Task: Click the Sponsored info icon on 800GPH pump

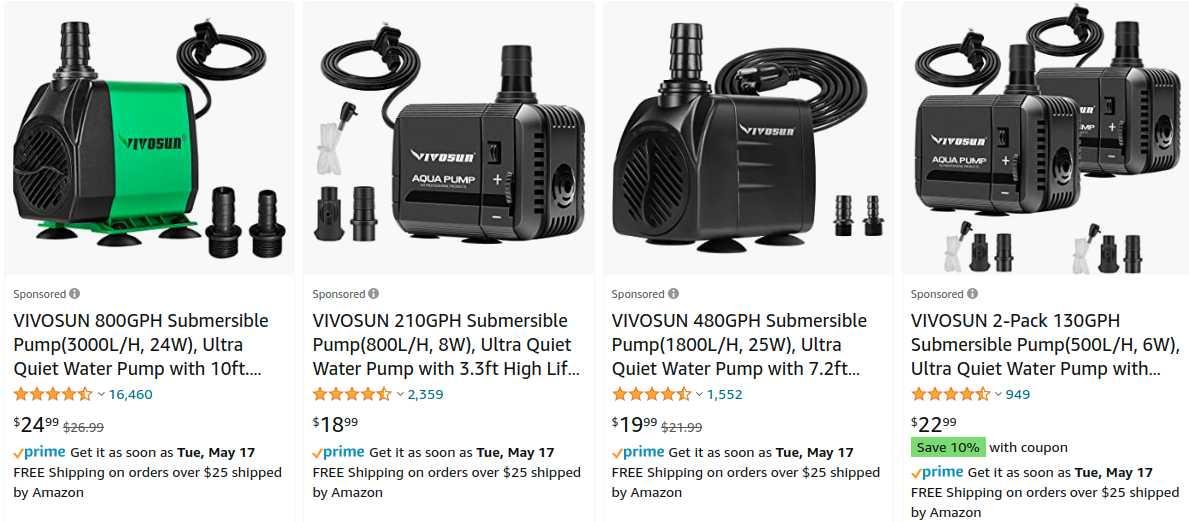Action: (x=74, y=294)
